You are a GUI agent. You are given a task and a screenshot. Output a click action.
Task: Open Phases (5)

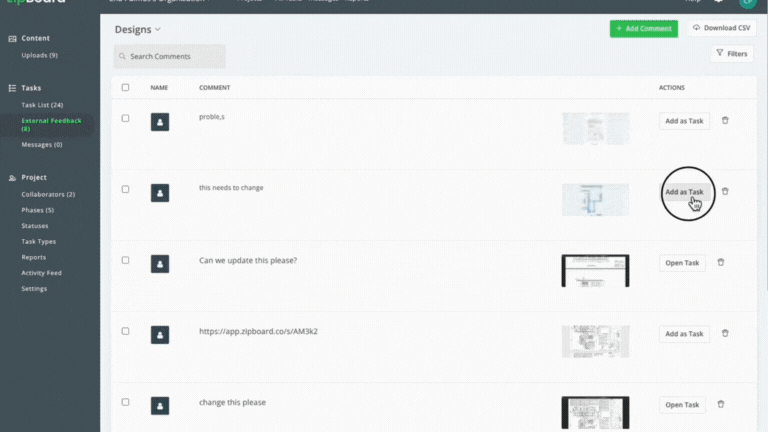point(37,210)
